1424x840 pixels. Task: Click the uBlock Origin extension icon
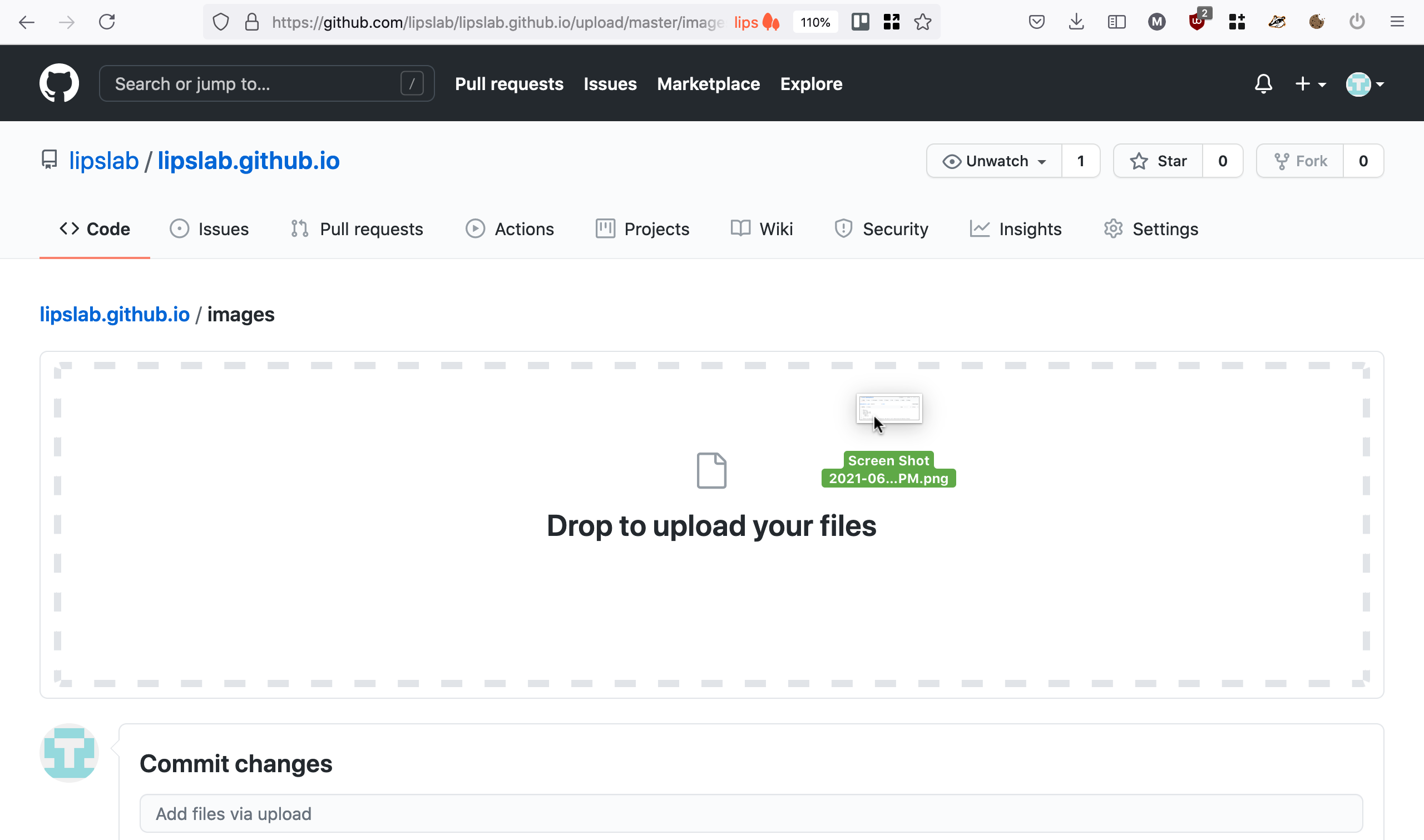click(1197, 22)
